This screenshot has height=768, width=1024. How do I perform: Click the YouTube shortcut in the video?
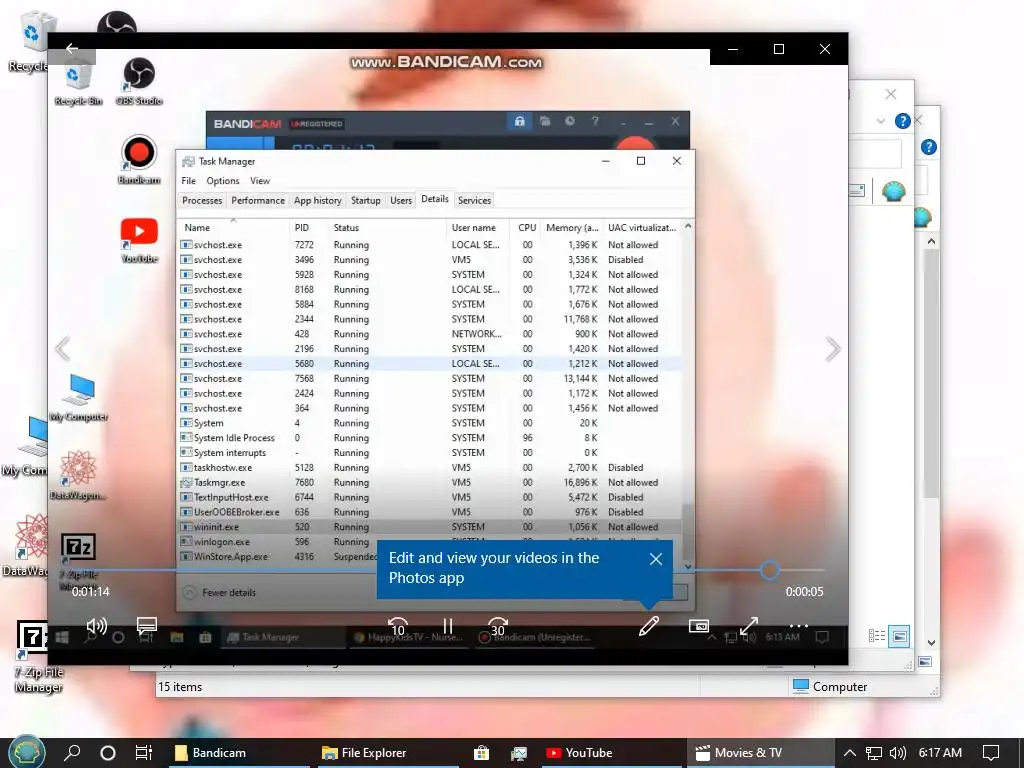pyautogui.click(x=139, y=240)
